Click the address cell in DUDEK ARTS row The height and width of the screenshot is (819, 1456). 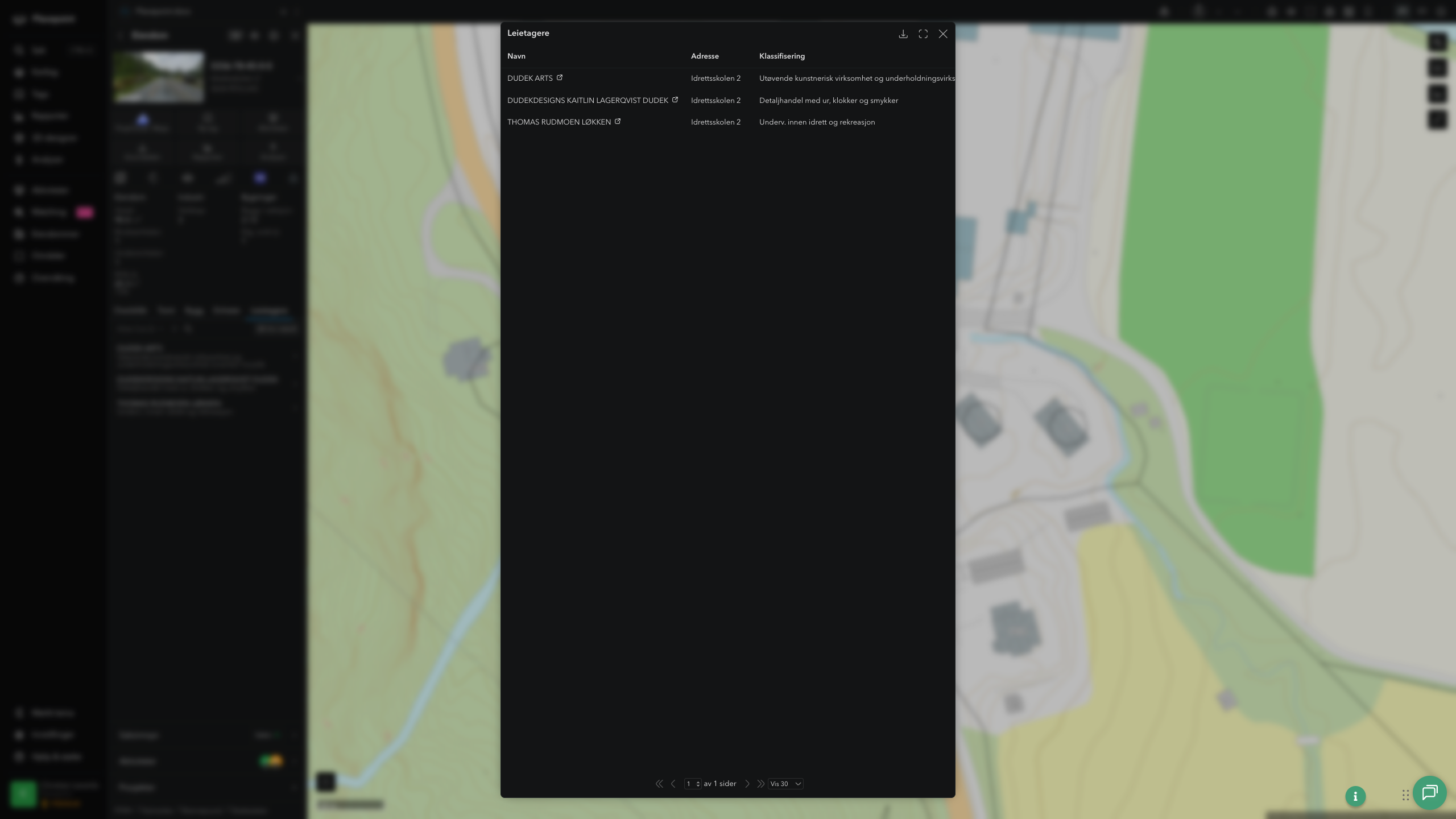point(715,78)
